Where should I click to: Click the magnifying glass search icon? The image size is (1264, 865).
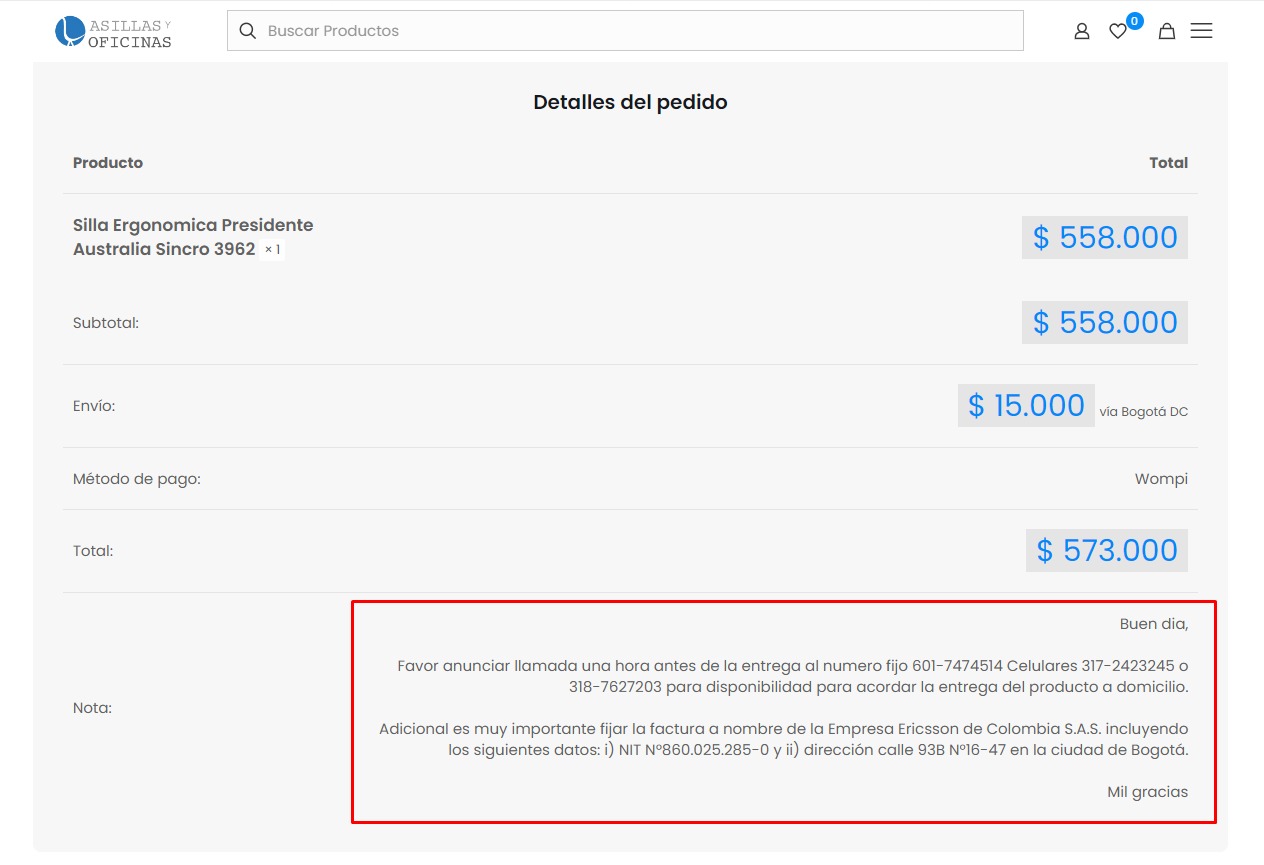248,31
